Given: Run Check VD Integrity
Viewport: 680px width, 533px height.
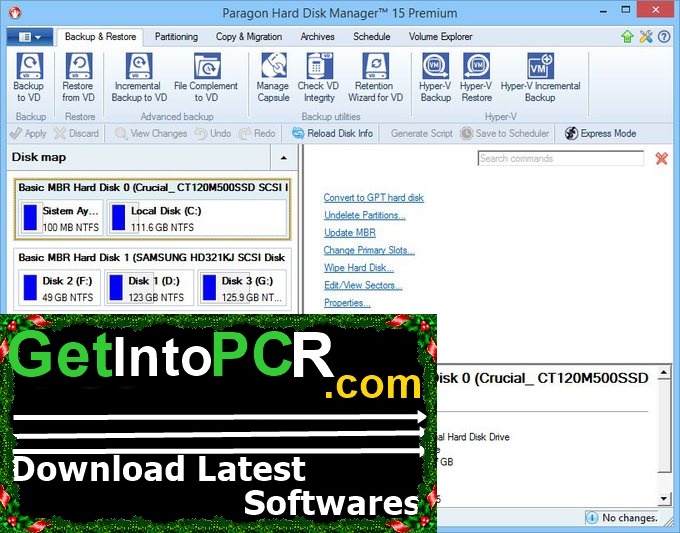Looking at the screenshot, I should click(319, 78).
